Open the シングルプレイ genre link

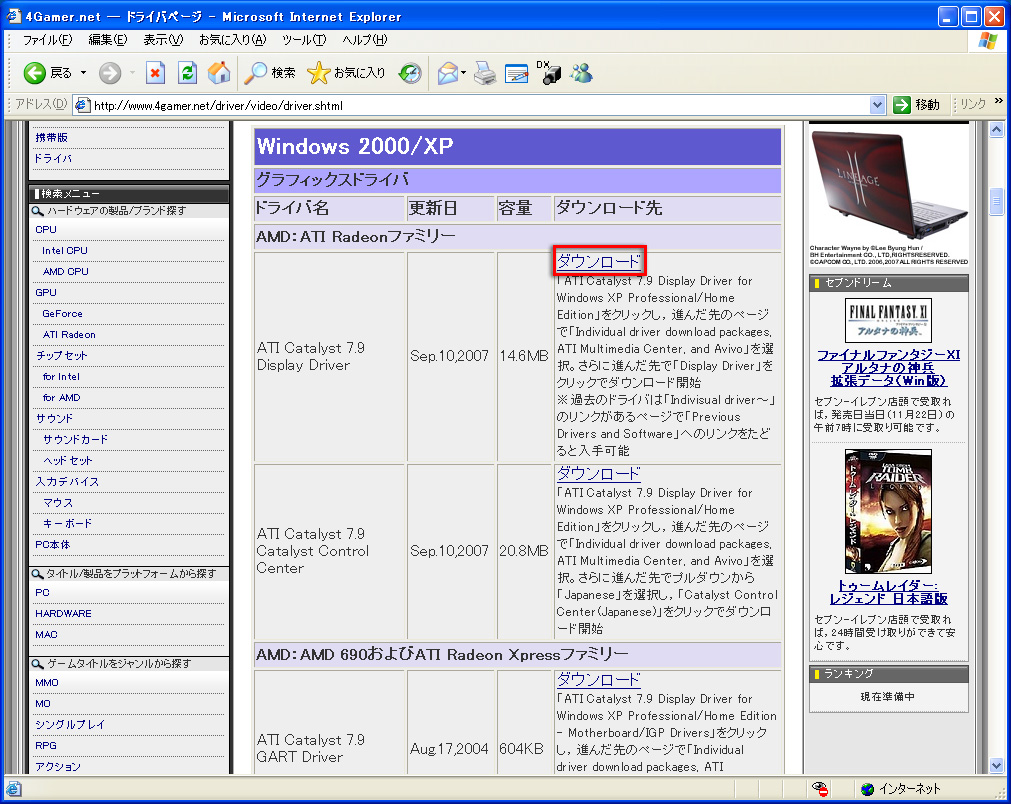pyautogui.click(x=70, y=724)
